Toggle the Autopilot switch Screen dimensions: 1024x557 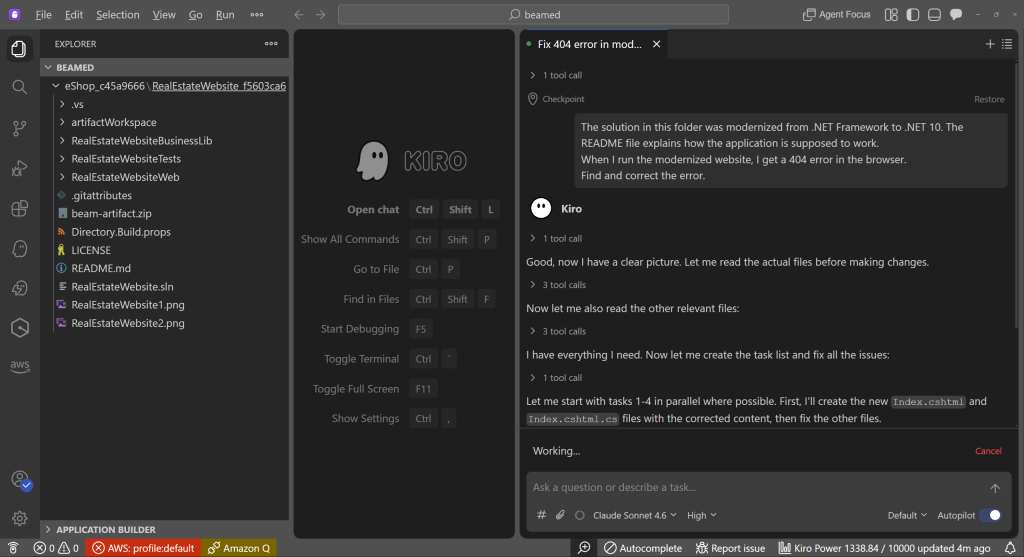coord(991,515)
